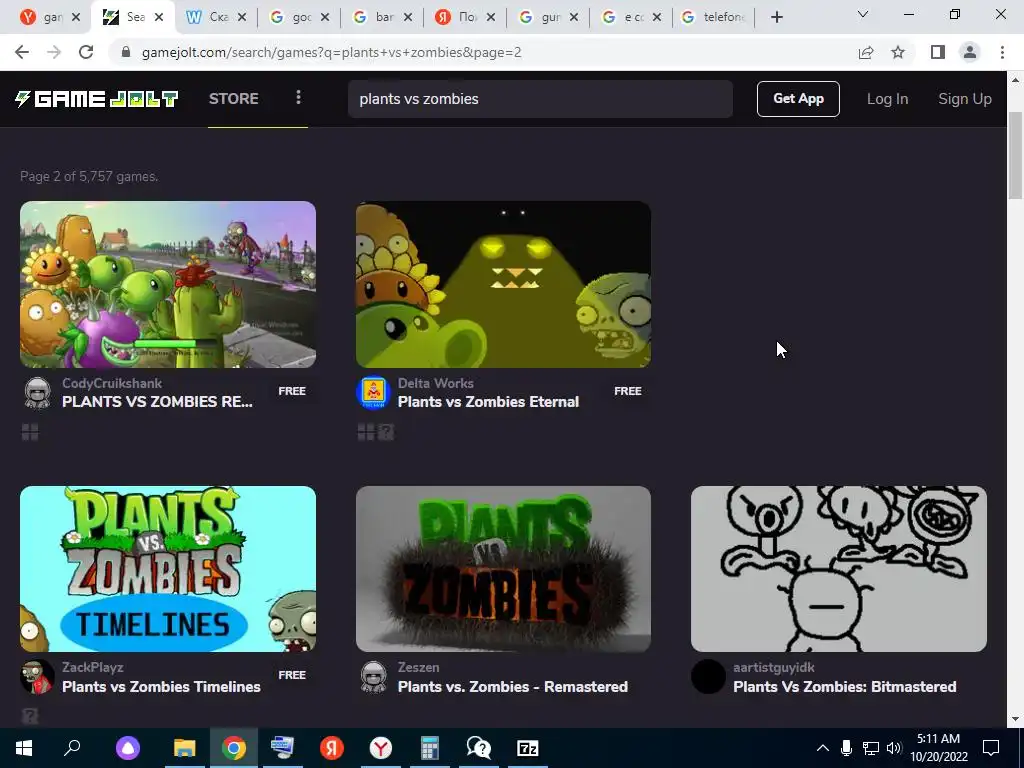Go back with the browser back arrow

click(22, 52)
